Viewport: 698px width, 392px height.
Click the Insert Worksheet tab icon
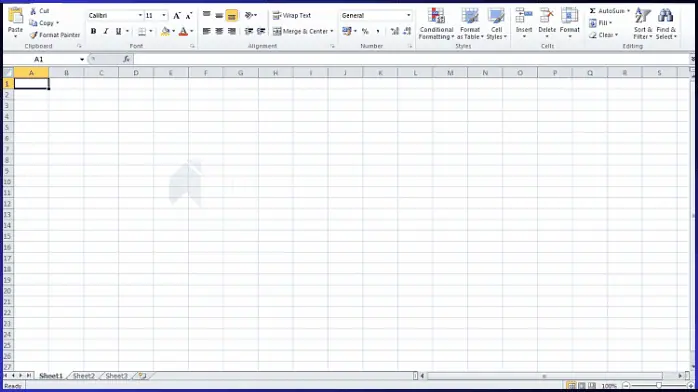tap(142, 376)
